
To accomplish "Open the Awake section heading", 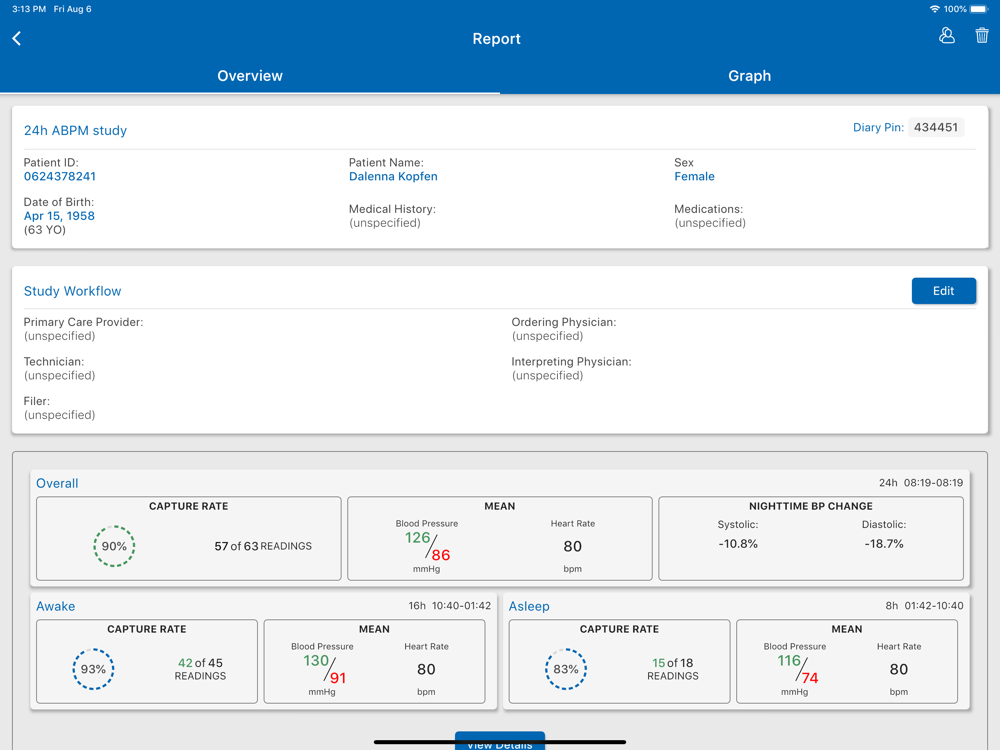I will (x=55, y=606).
